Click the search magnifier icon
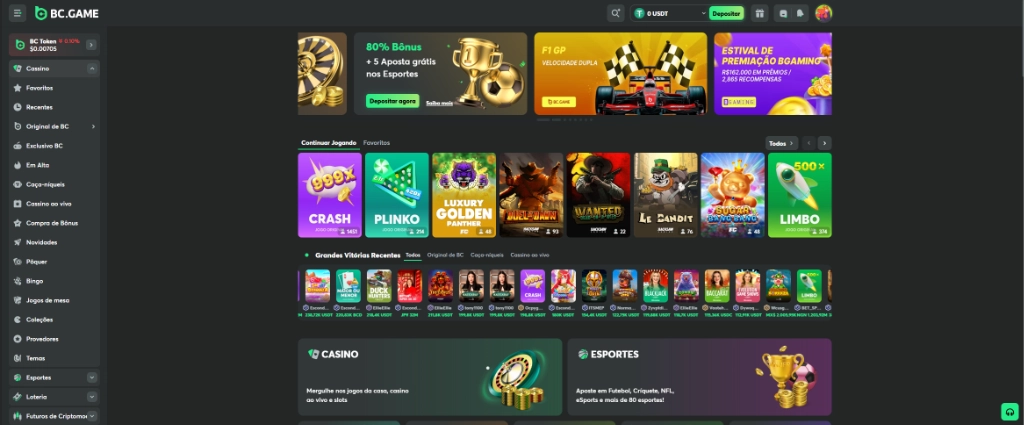This screenshot has height=425, width=1024. [615, 13]
